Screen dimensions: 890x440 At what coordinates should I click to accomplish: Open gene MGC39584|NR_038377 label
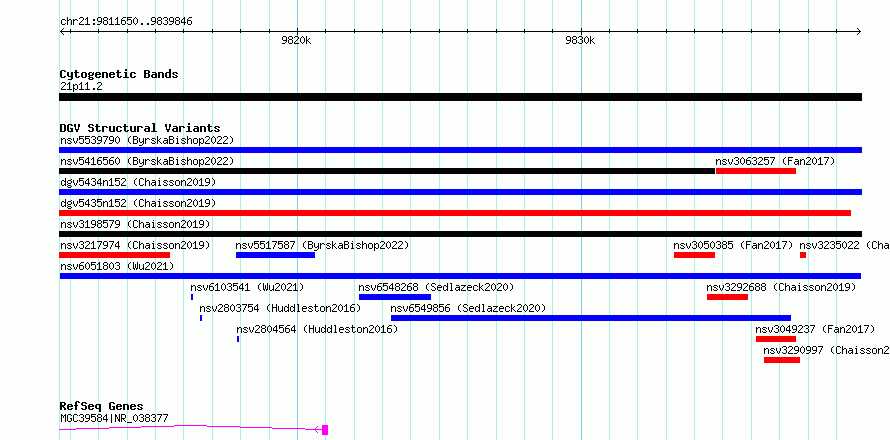click(114, 419)
